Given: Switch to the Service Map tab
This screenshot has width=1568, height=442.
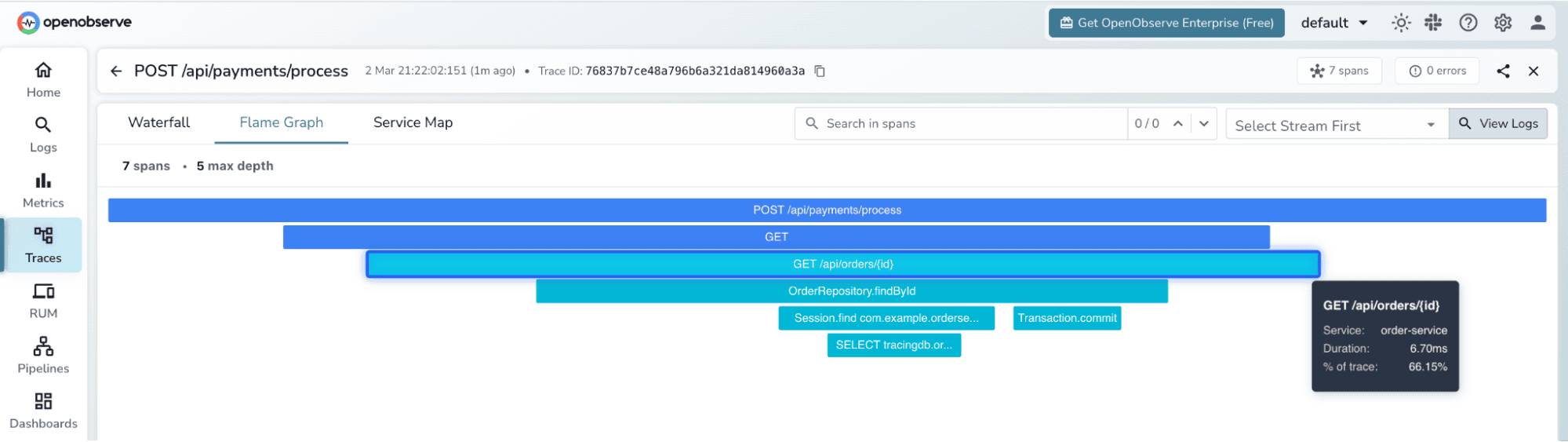Looking at the screenshot, I should [x=413, y=122].
